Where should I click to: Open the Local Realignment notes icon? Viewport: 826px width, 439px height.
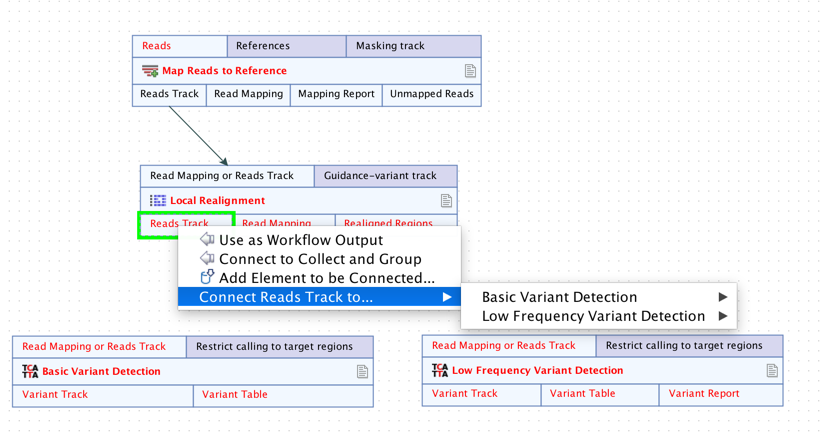(446, 201)
